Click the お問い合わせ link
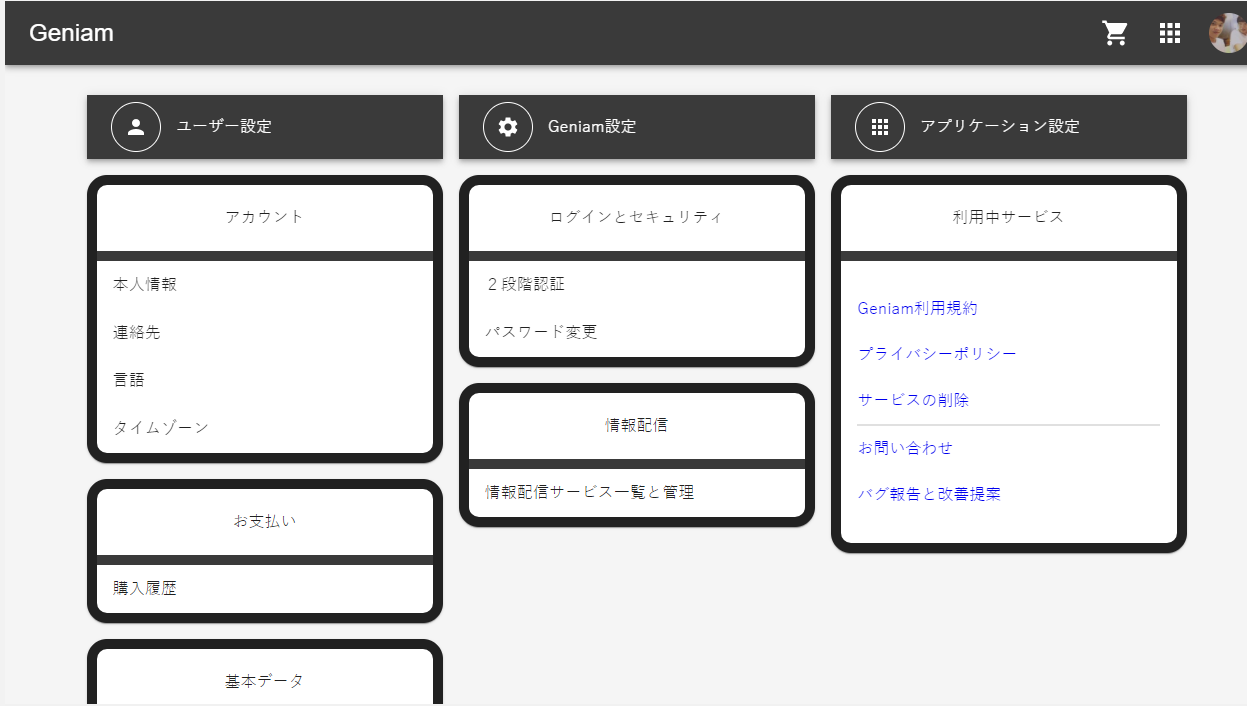 (905, 448)
